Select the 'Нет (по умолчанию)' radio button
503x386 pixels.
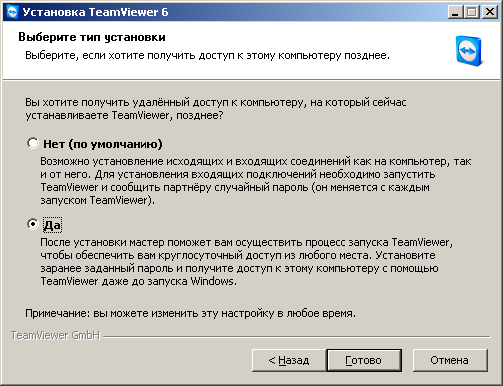point(33,143)
